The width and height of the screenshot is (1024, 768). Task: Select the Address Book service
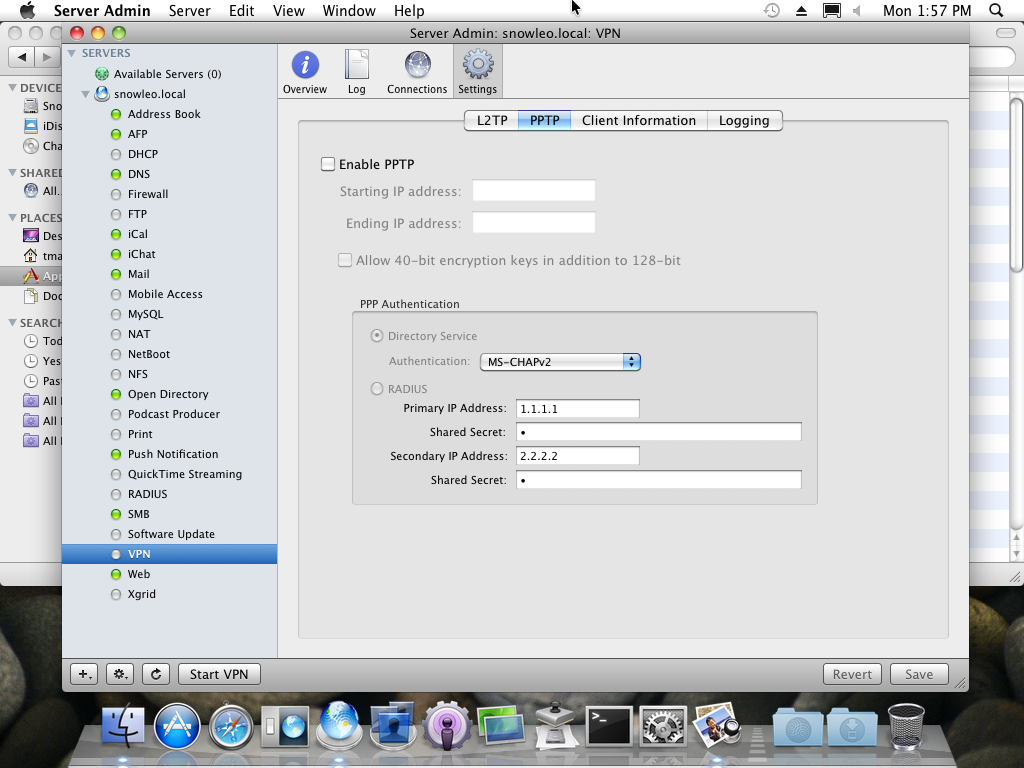pyautogui.click(x=164, y=114)
